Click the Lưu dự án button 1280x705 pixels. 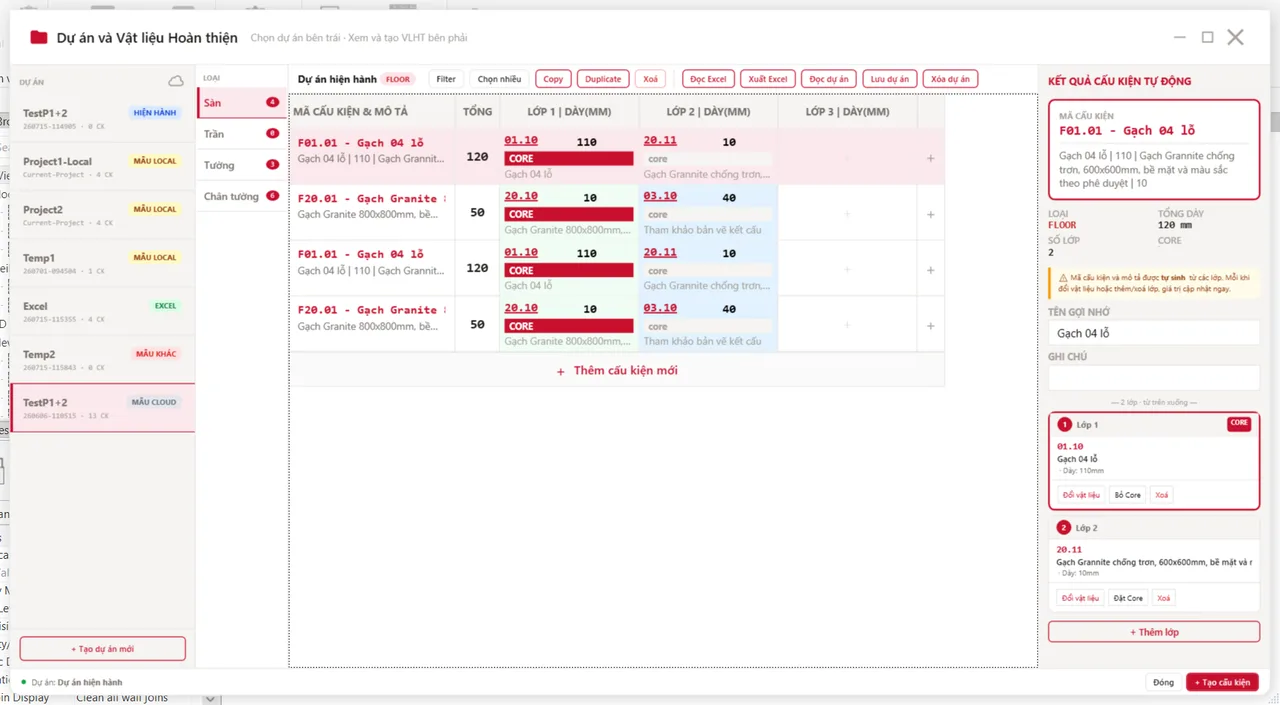click(x=890, y=79)
